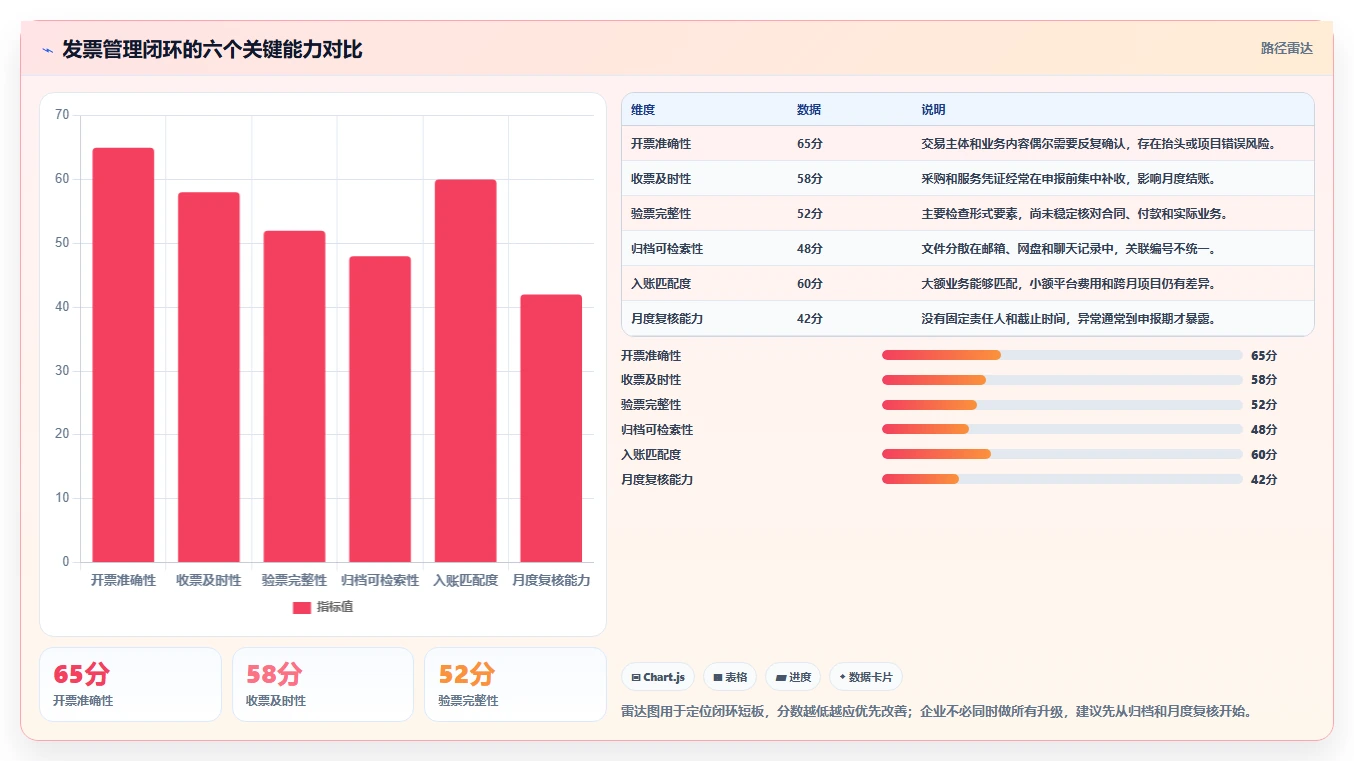Image resolution: width=1354 pixels, height=761 pixels.
Task: Click 月度复核能力 cell in the table
Action: [x=667, y=319]
